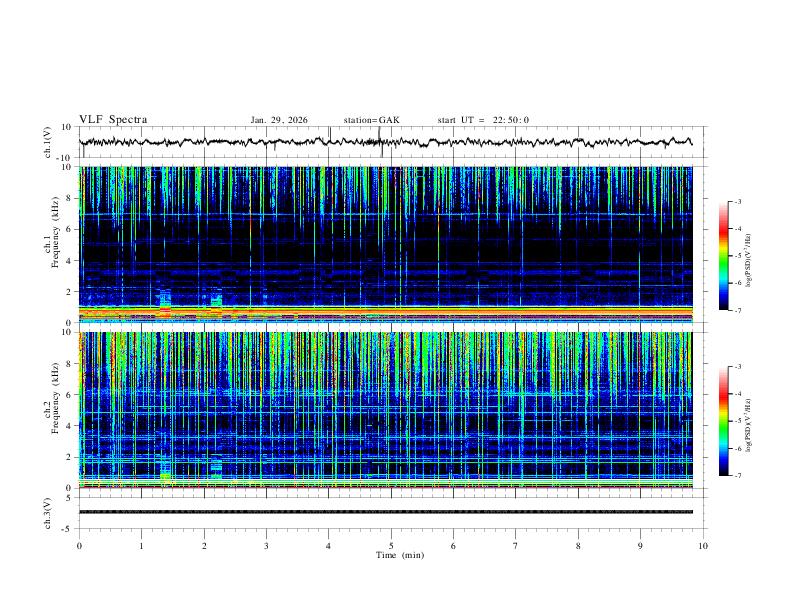Click the "Time (min)" axis label
This screenshot has width=792, height=612.
coord(400,555)
